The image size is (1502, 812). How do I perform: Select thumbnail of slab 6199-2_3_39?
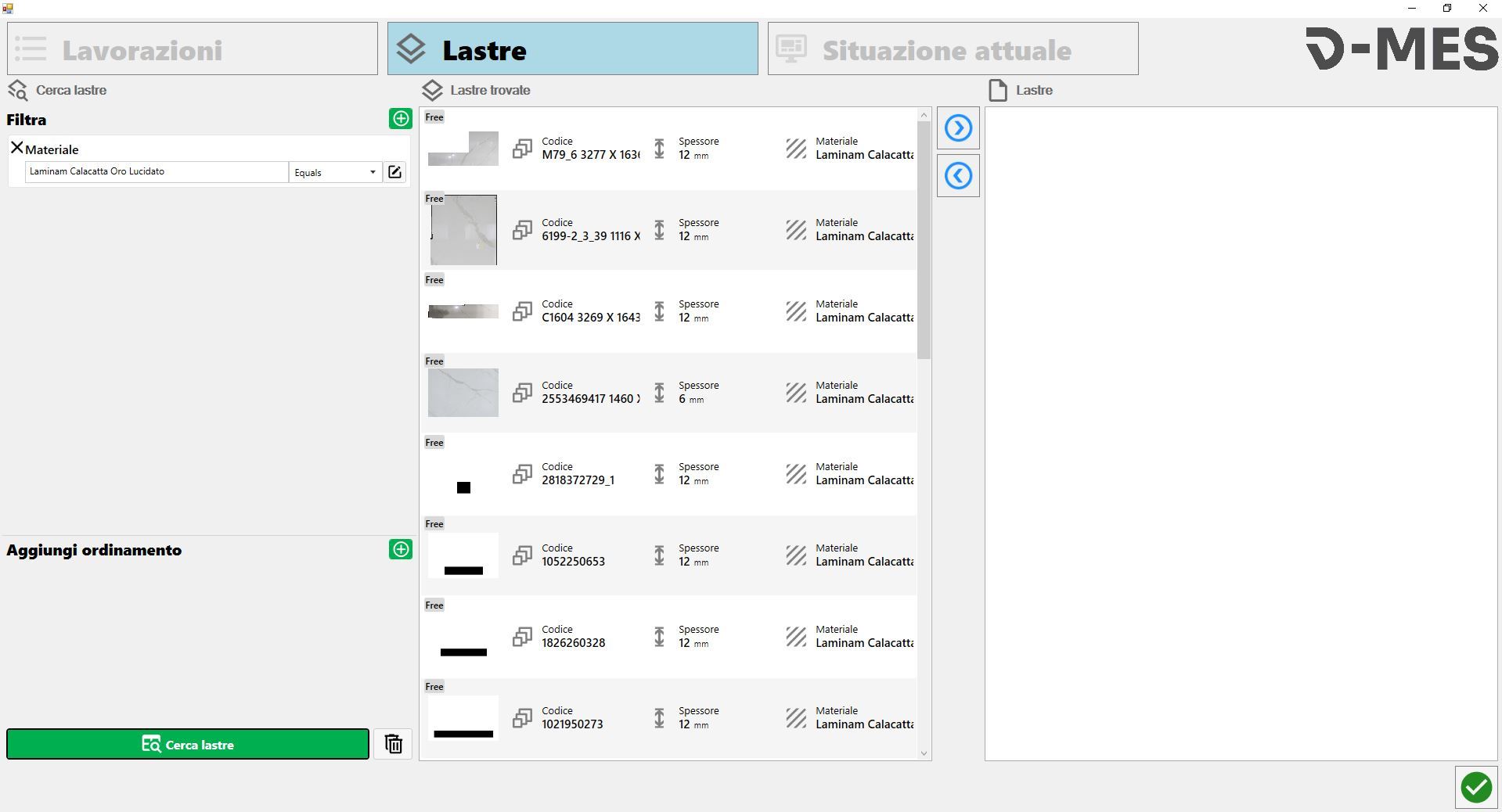click(x=463, y=230)
